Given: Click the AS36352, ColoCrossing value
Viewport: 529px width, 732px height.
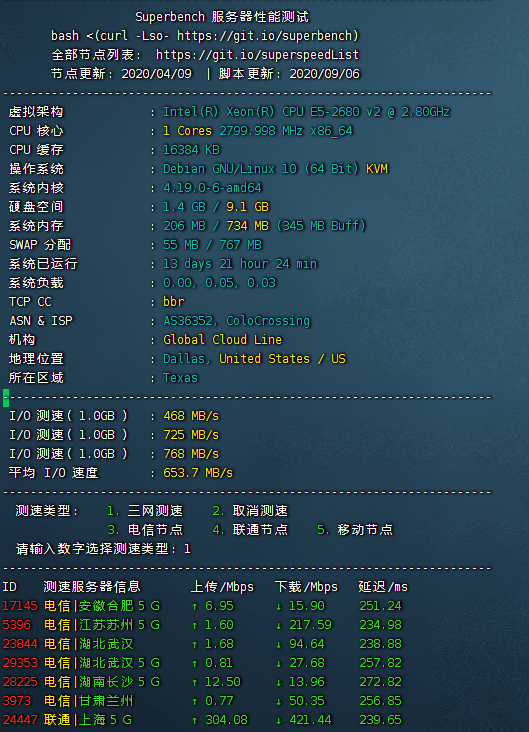Looking at the screenshot, I should (x=236, y=321).
